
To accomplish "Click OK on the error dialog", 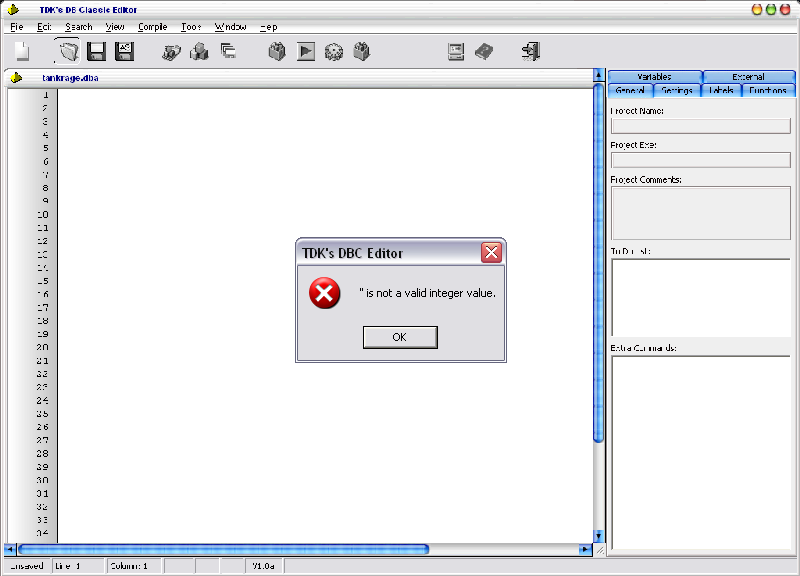I will 400,337.
